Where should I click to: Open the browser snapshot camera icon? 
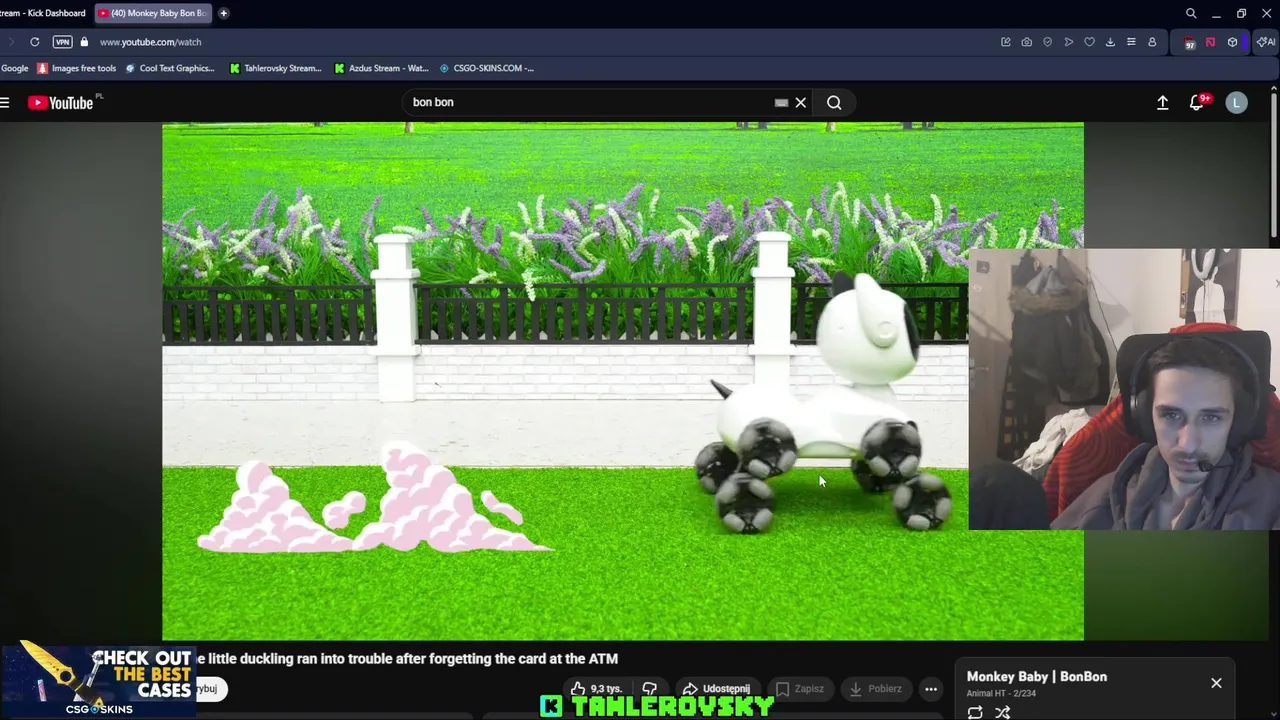click(x=1027, y=42)
